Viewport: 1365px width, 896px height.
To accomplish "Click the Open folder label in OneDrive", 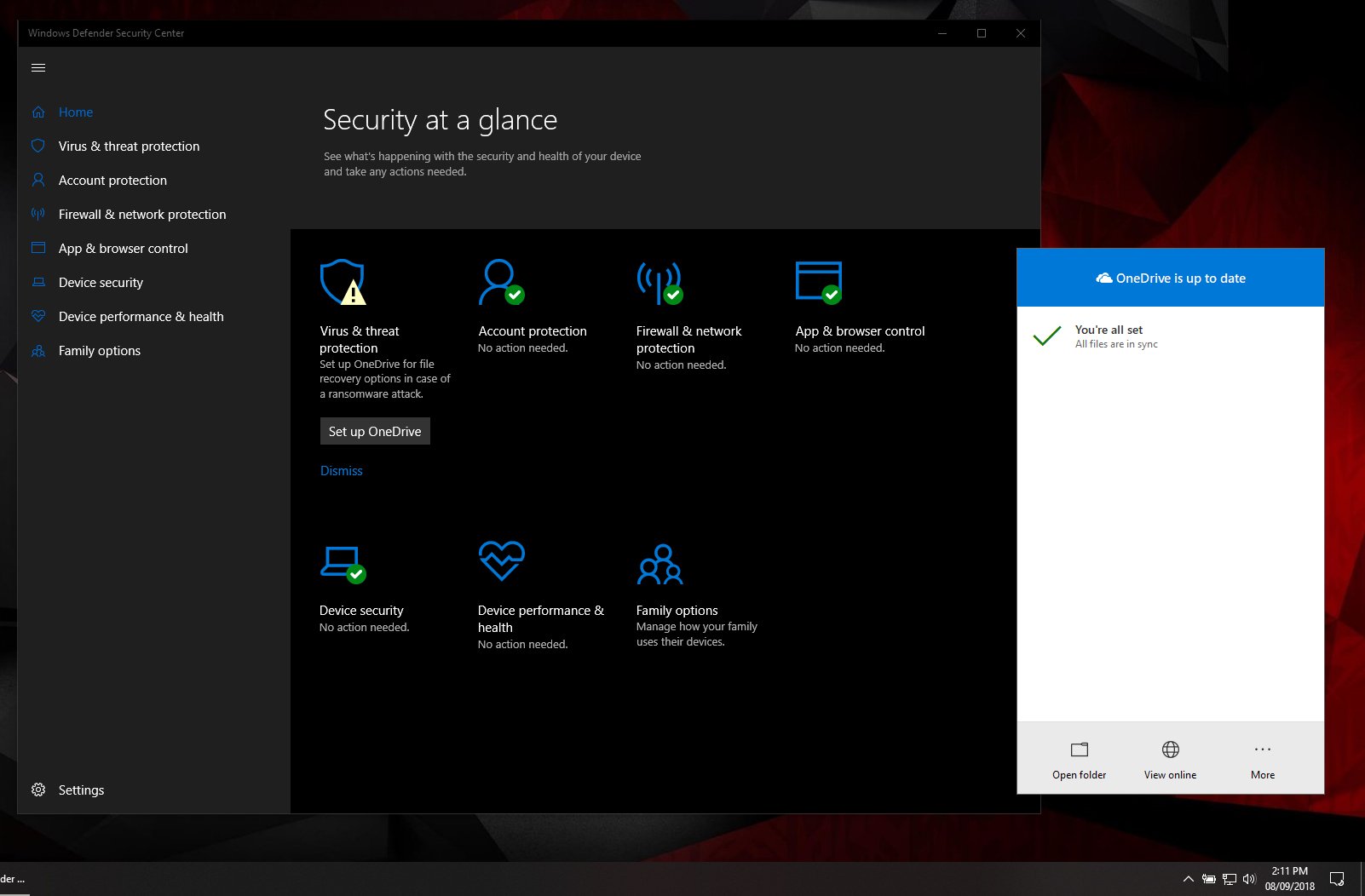I will [x=1080, y=775].
